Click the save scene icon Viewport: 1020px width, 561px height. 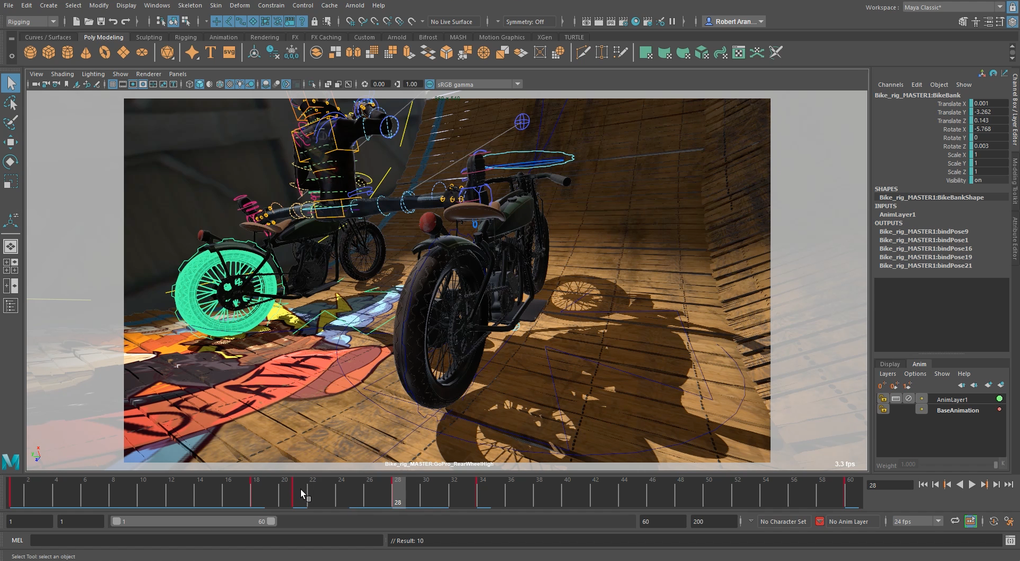[x=101, y=21]
